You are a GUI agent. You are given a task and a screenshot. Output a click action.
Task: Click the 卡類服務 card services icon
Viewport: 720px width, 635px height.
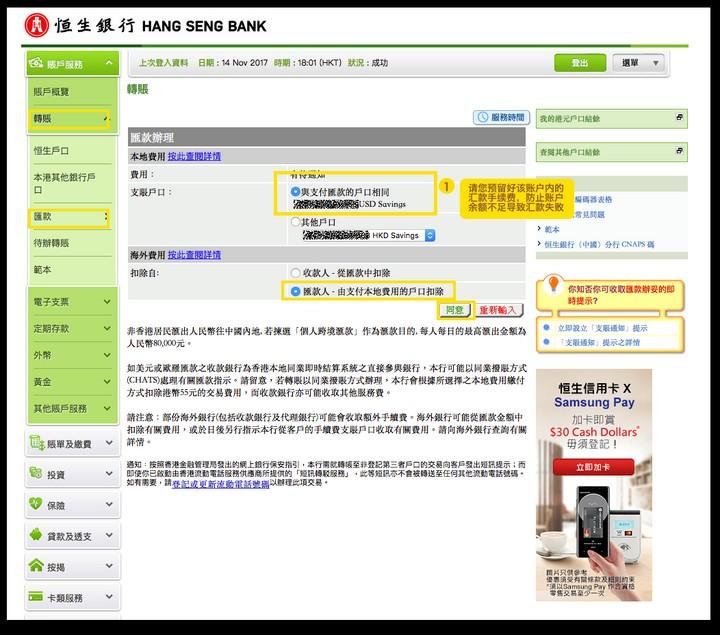37,598
